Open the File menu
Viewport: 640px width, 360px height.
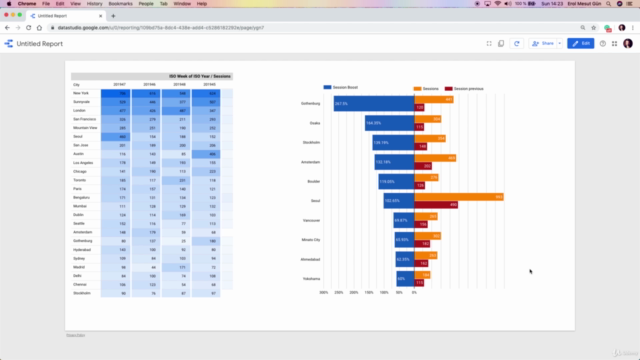click(x=46, y=4)
